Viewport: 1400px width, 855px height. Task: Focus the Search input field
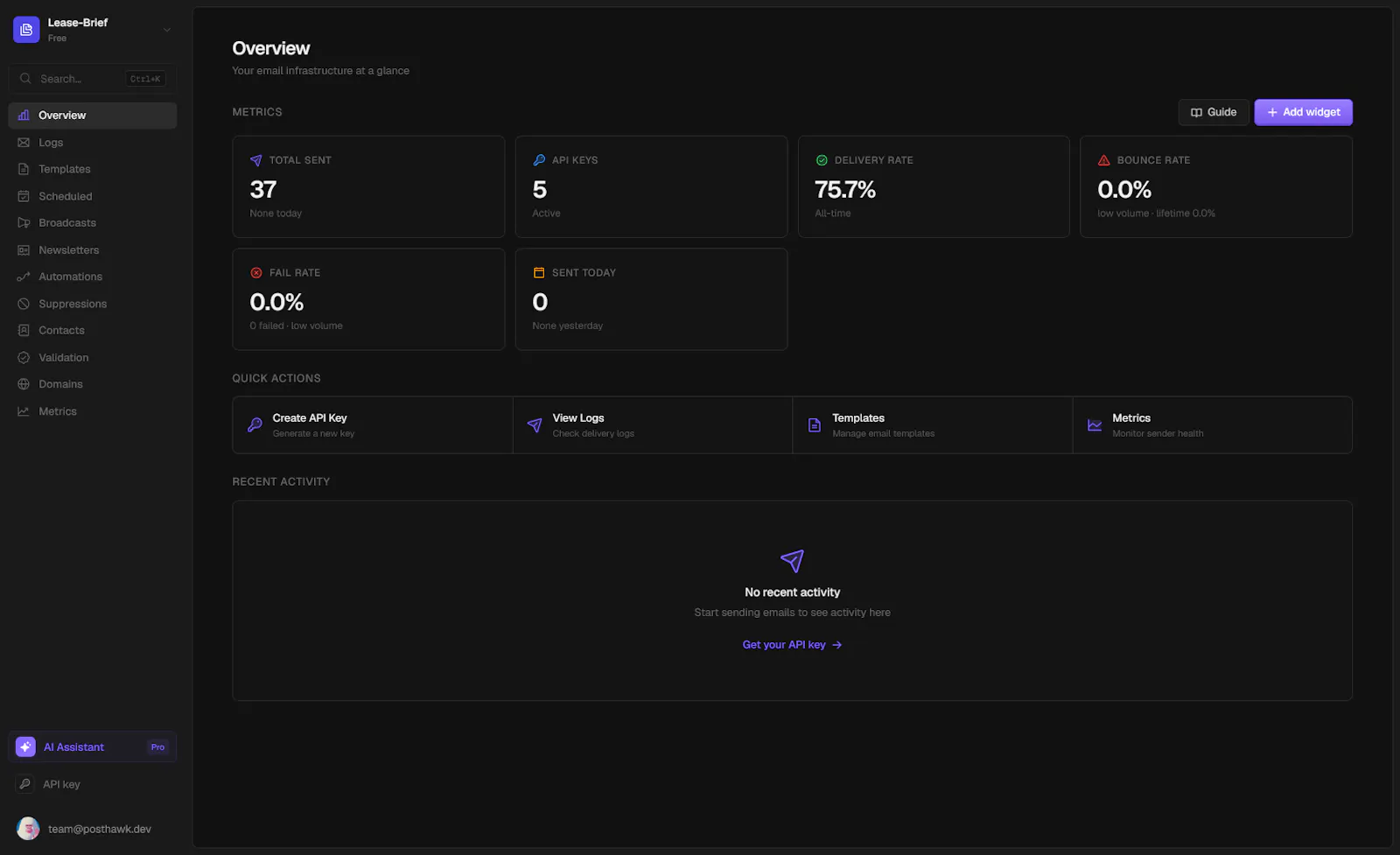click(93, 79)
